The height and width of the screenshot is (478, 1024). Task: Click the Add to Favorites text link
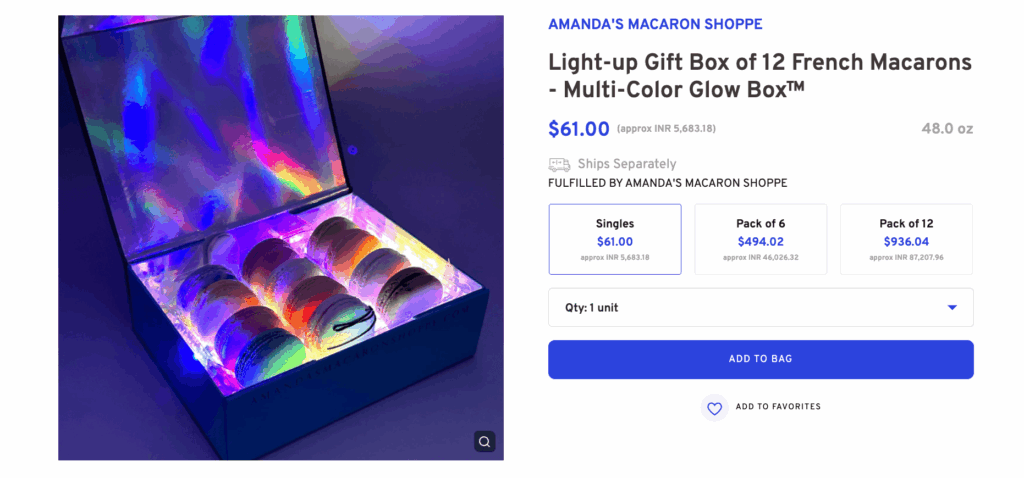(x=778, y=407)
